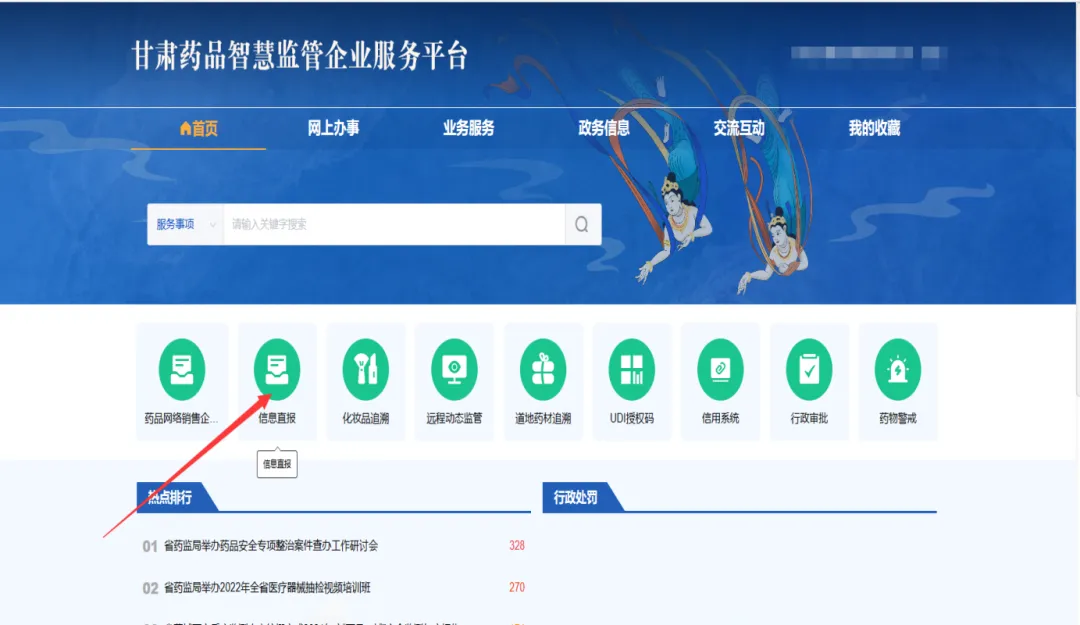Screen dimensions: 1080x625
Task: Open the 我的收藏 menu
Action: pos(874,128)
